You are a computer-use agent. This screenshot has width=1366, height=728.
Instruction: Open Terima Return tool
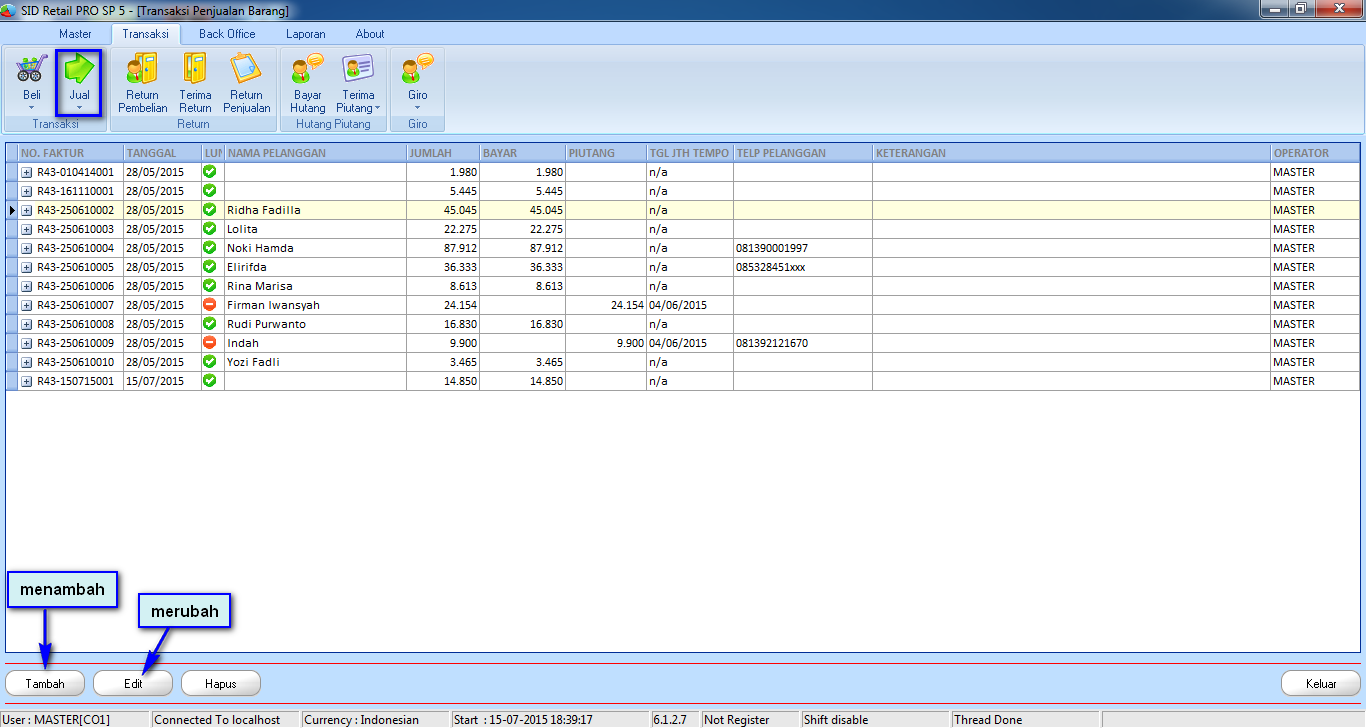[x=195, y=82]
